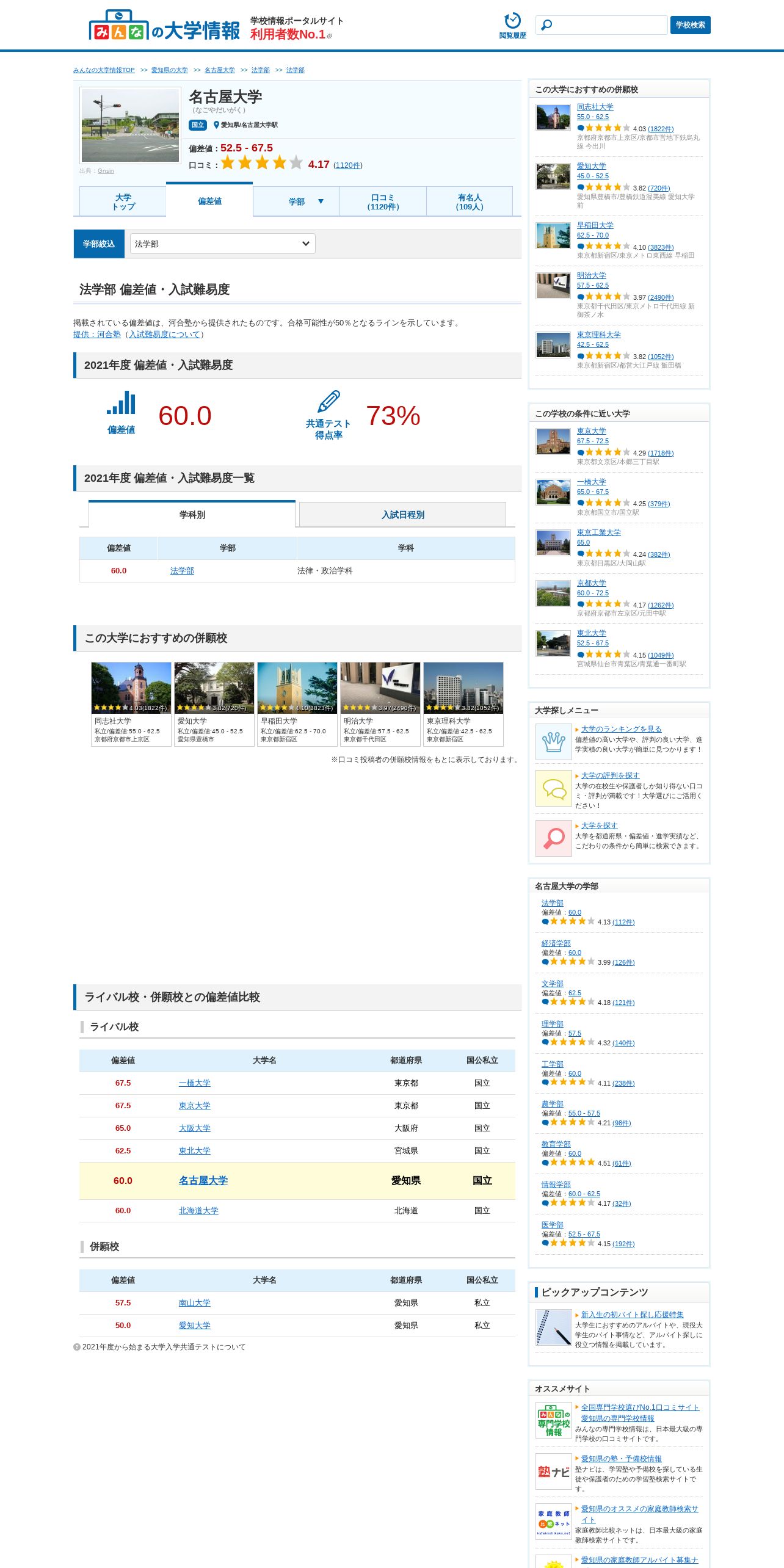
Task: Click the 家庭教師比較ネット logo icon
Action: pos(553,1522)
